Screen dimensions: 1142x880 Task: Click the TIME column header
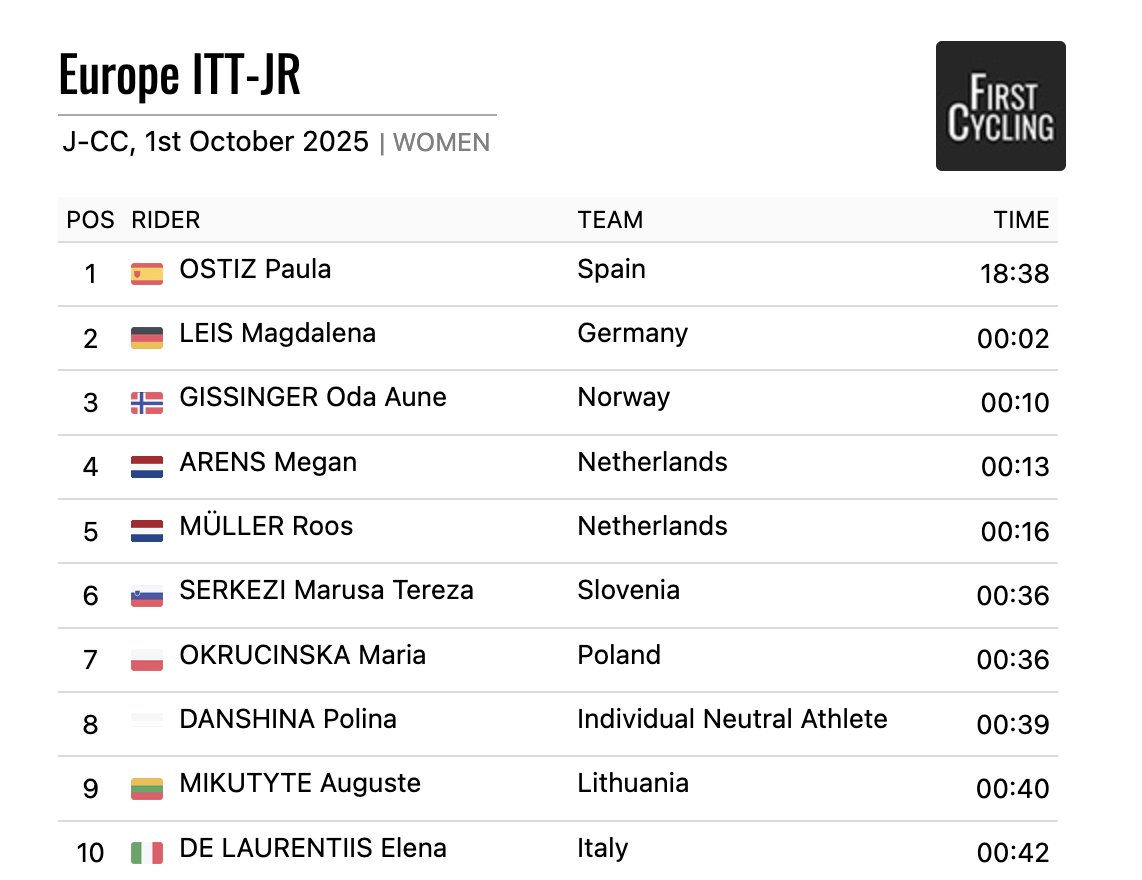point(1021,220)
